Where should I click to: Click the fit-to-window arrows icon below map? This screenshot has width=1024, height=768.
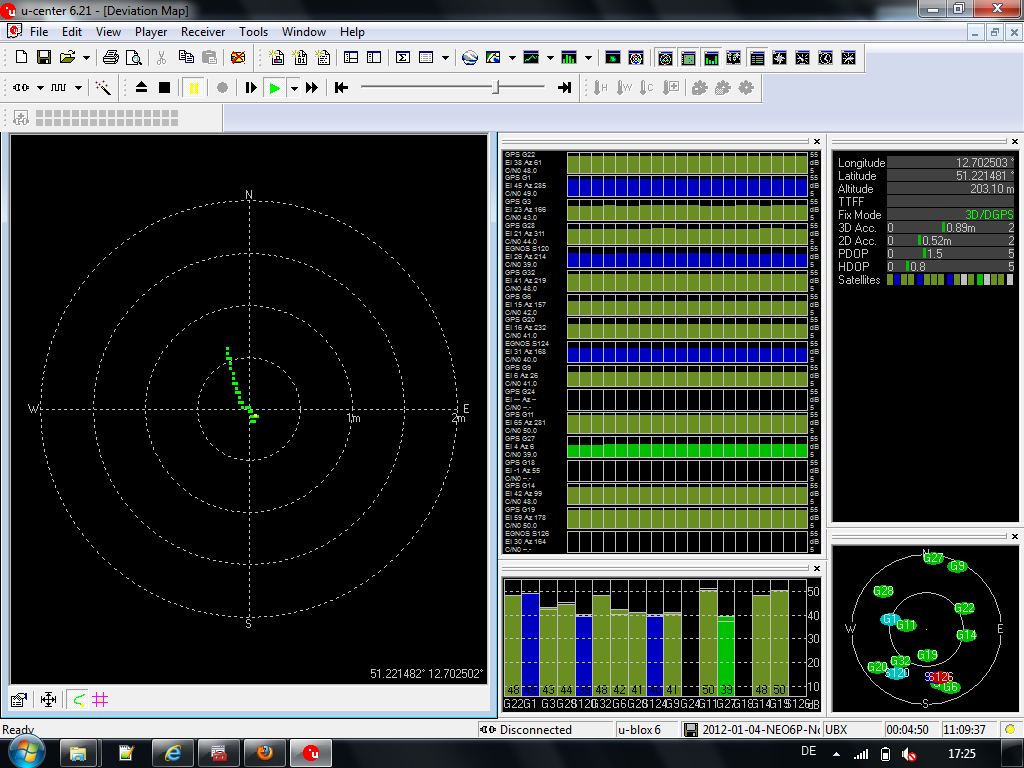[x=47, y=700]
